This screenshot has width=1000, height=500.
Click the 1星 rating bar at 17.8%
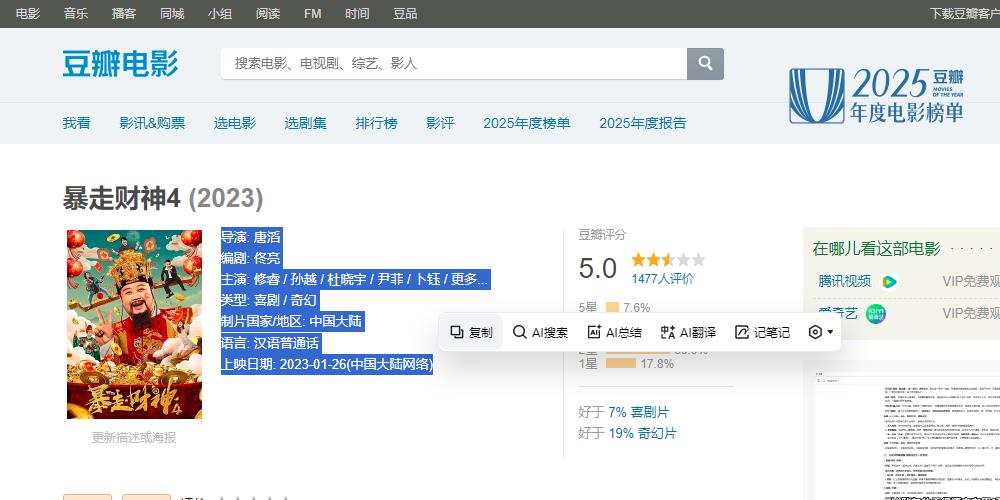620,363
